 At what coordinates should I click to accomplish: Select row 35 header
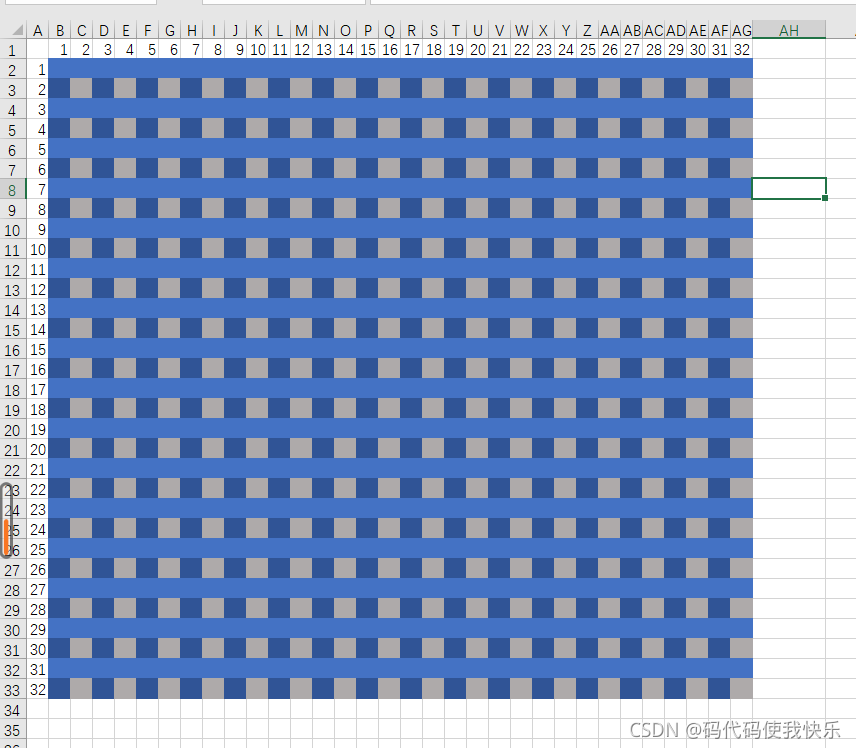click(13, 731)
